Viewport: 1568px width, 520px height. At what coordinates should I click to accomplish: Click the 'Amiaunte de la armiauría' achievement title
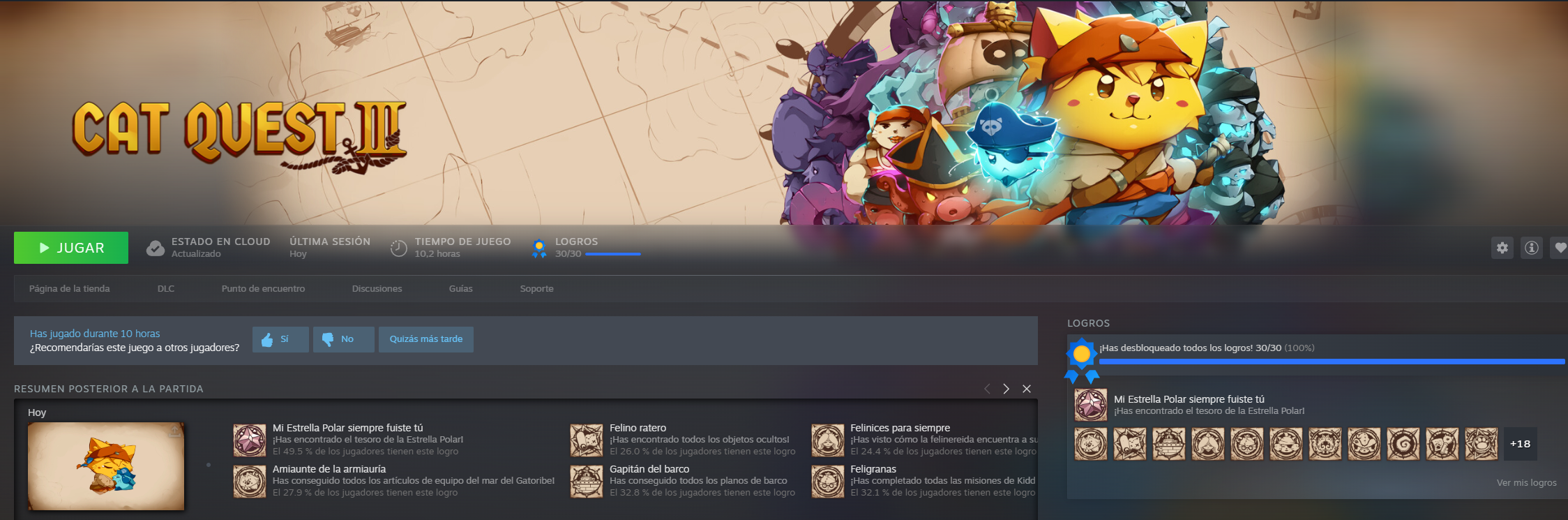pos(329,469)
